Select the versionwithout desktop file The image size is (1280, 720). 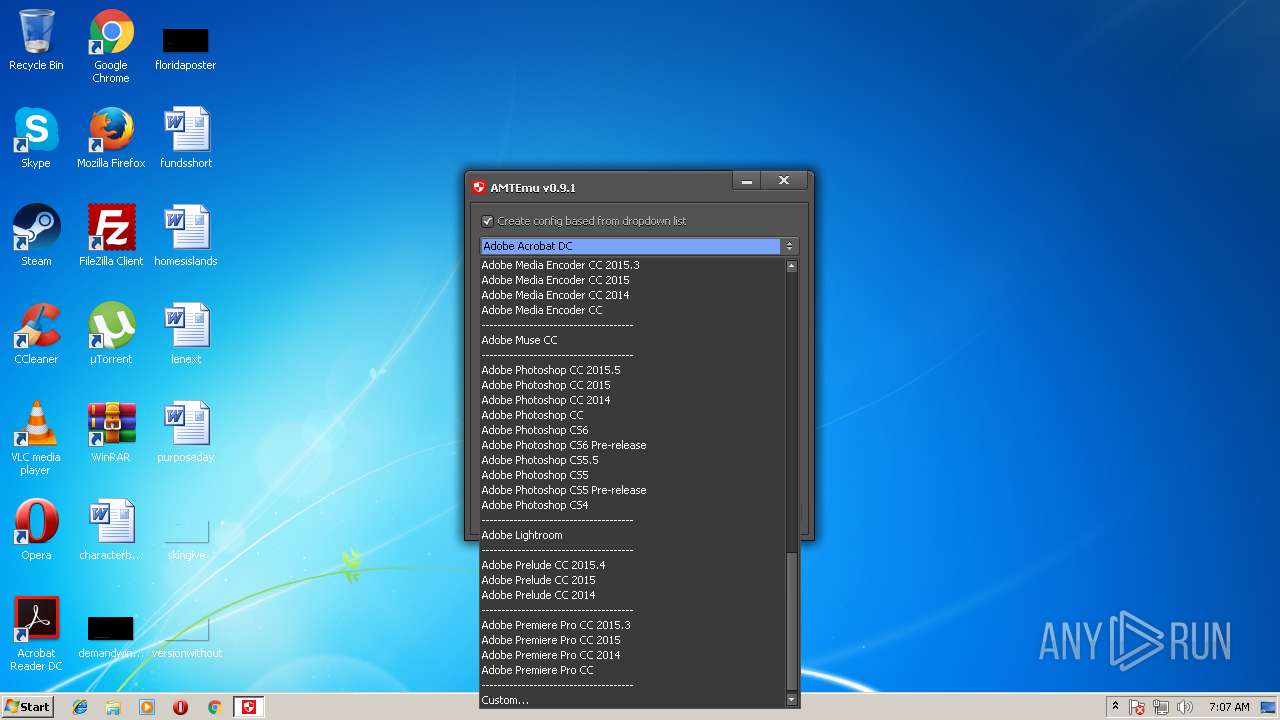click(186, 636)
